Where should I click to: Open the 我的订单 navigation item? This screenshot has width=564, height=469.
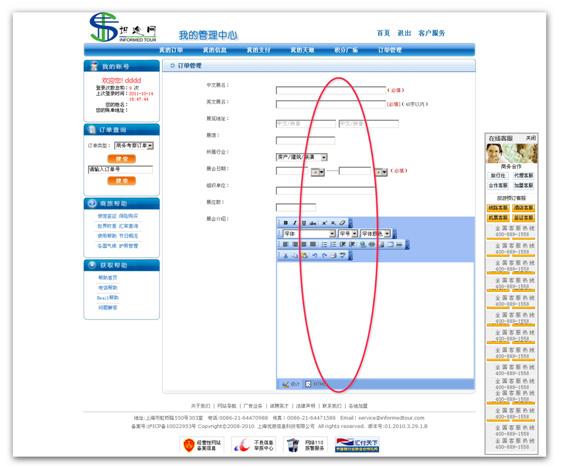pos(171,50)
